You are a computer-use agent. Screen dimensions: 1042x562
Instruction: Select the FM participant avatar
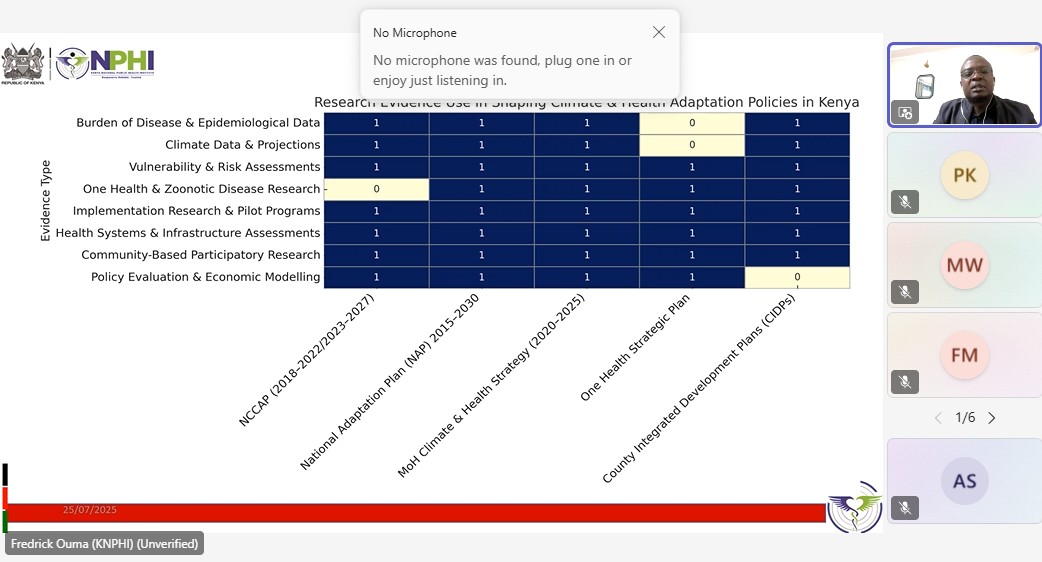(964, 356)
